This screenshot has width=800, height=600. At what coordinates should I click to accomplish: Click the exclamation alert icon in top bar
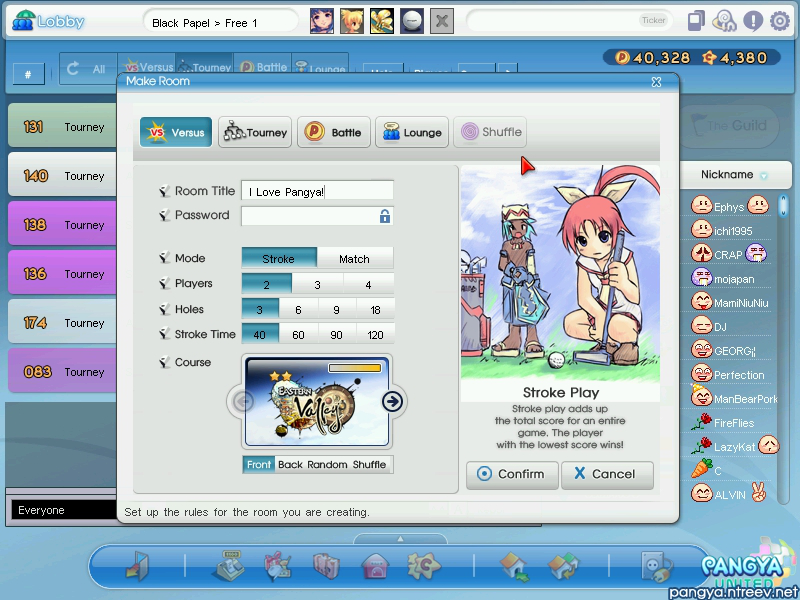pos(753,21)
